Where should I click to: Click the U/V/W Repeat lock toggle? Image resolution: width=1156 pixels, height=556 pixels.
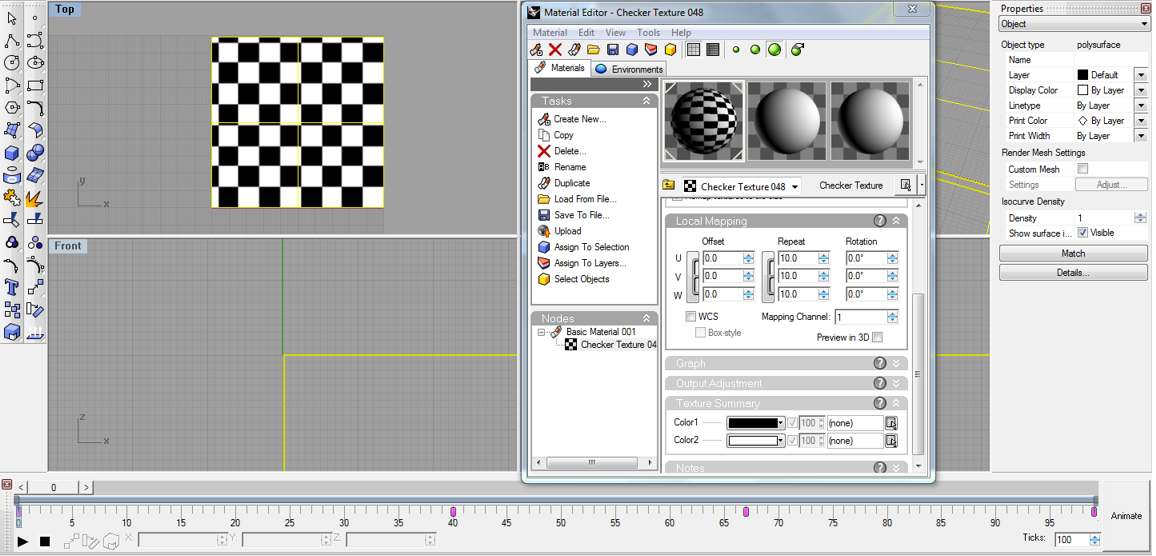click(768, 277)
